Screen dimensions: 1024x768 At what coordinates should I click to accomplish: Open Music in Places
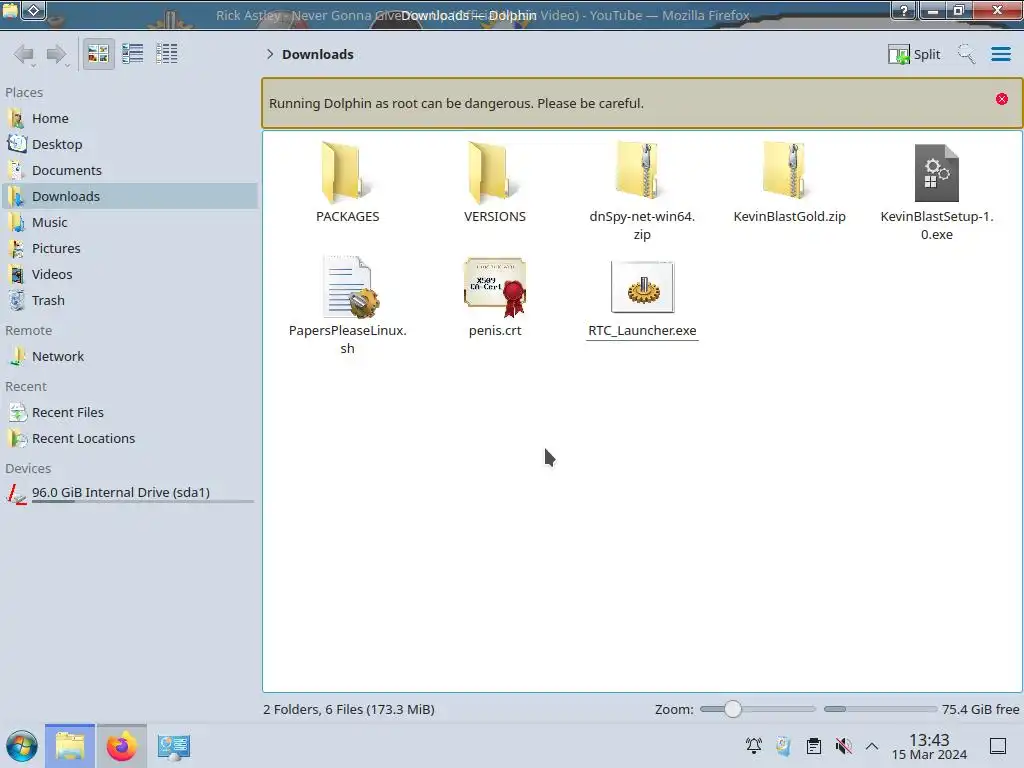129,223
